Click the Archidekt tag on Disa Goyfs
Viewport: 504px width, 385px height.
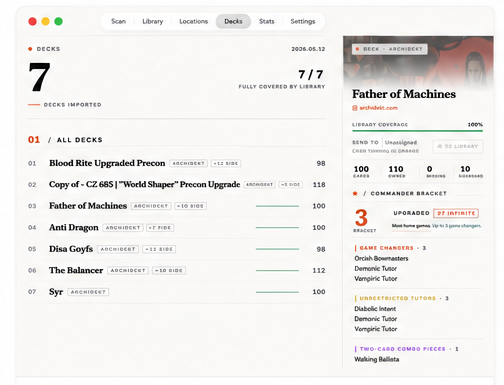tap(118, 249)
